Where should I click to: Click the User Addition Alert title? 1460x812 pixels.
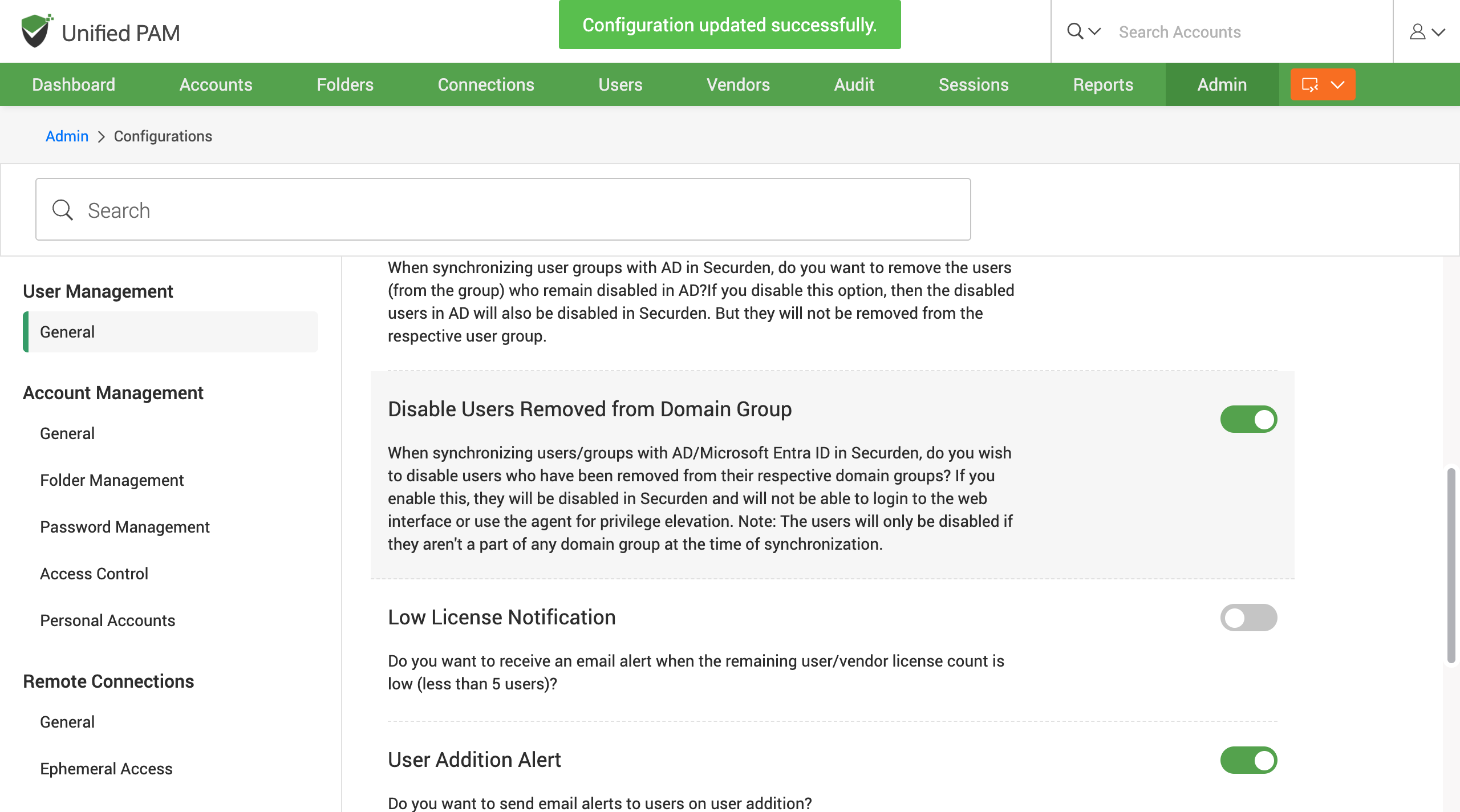(x=474, y=760)
